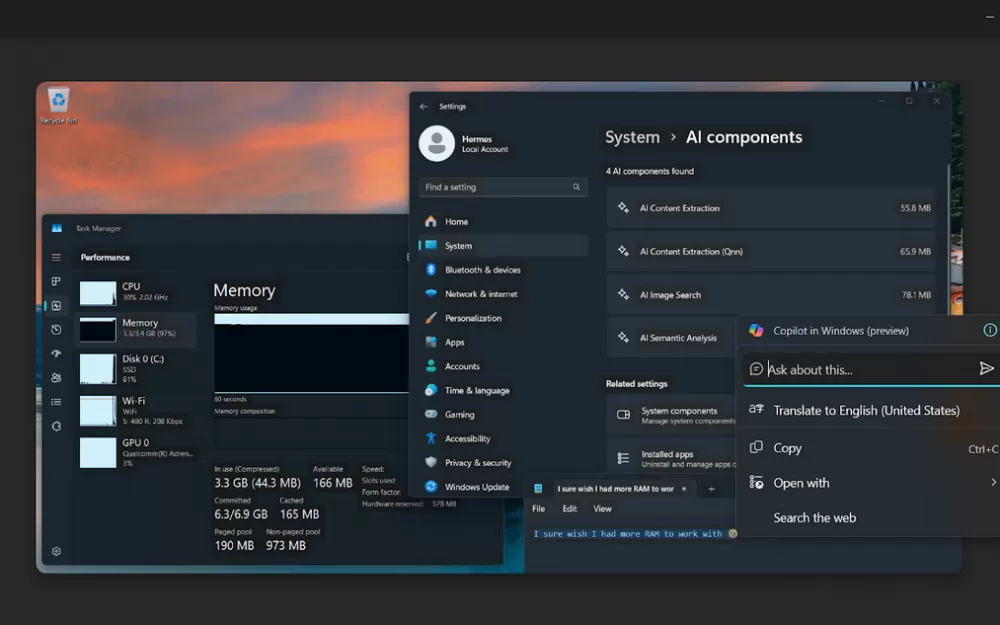Open Privacy & security settings
This screenshot has width=1000, height=625.
(503, 462)
